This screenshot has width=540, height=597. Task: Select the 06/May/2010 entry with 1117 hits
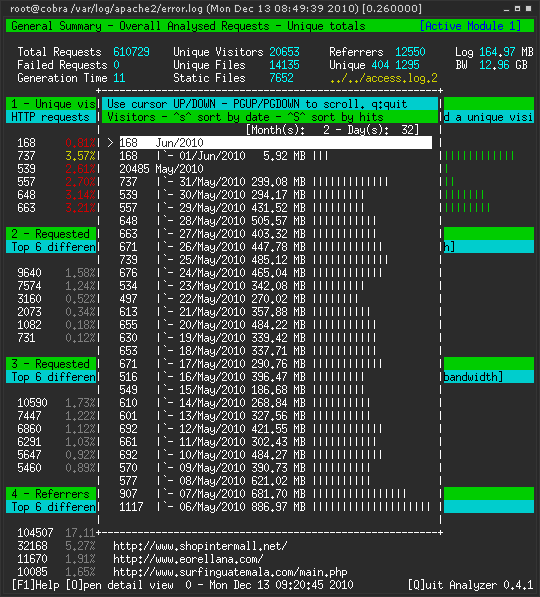(275, 507)
